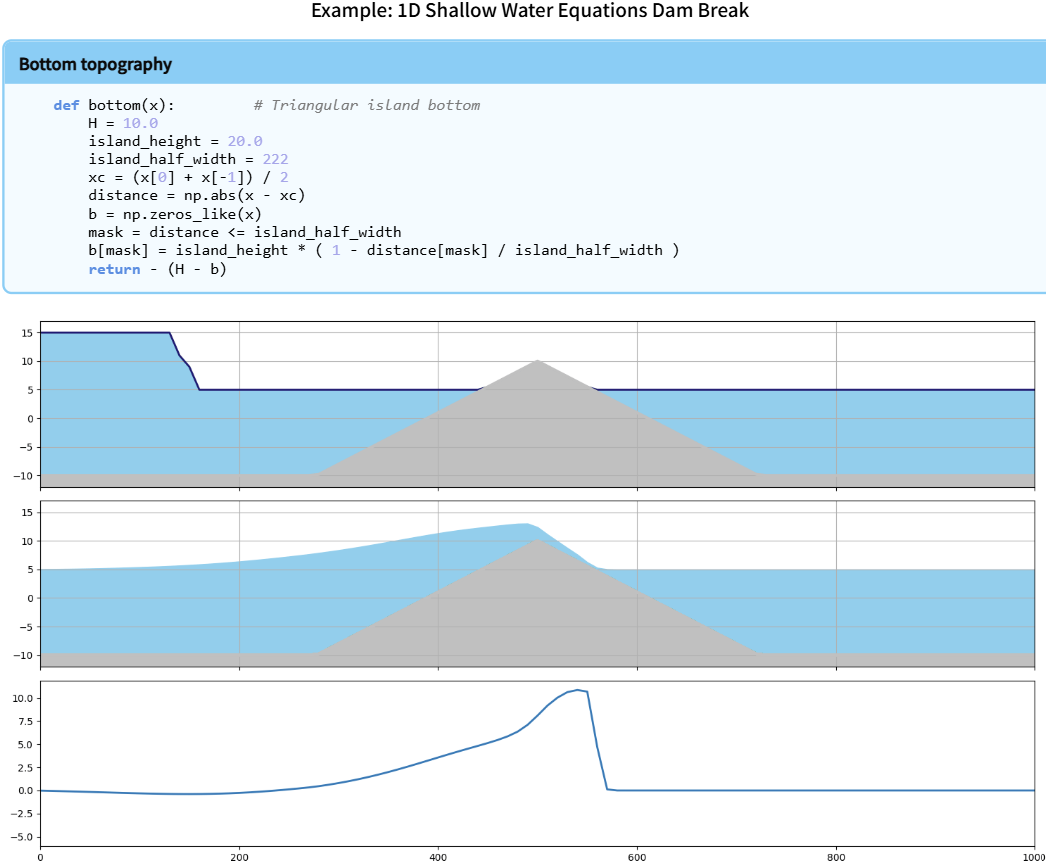Screen dimensions: 1046x864
Task: Click the page title about Dam Break
Action: click(x=529, y=12)
